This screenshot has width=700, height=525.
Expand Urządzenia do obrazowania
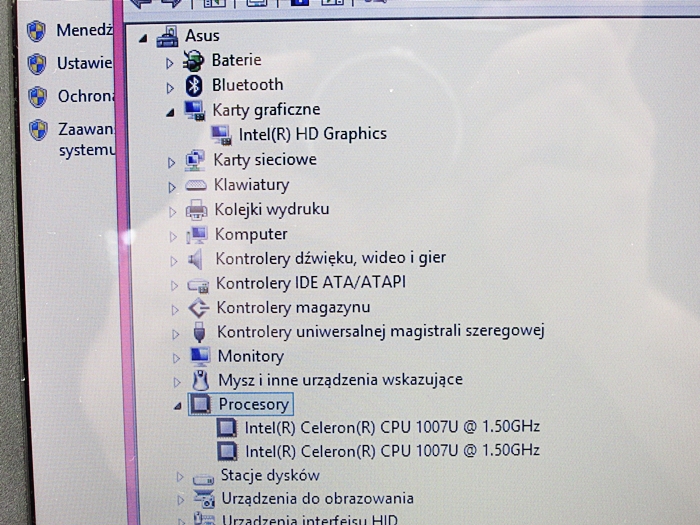click(181, 500)
